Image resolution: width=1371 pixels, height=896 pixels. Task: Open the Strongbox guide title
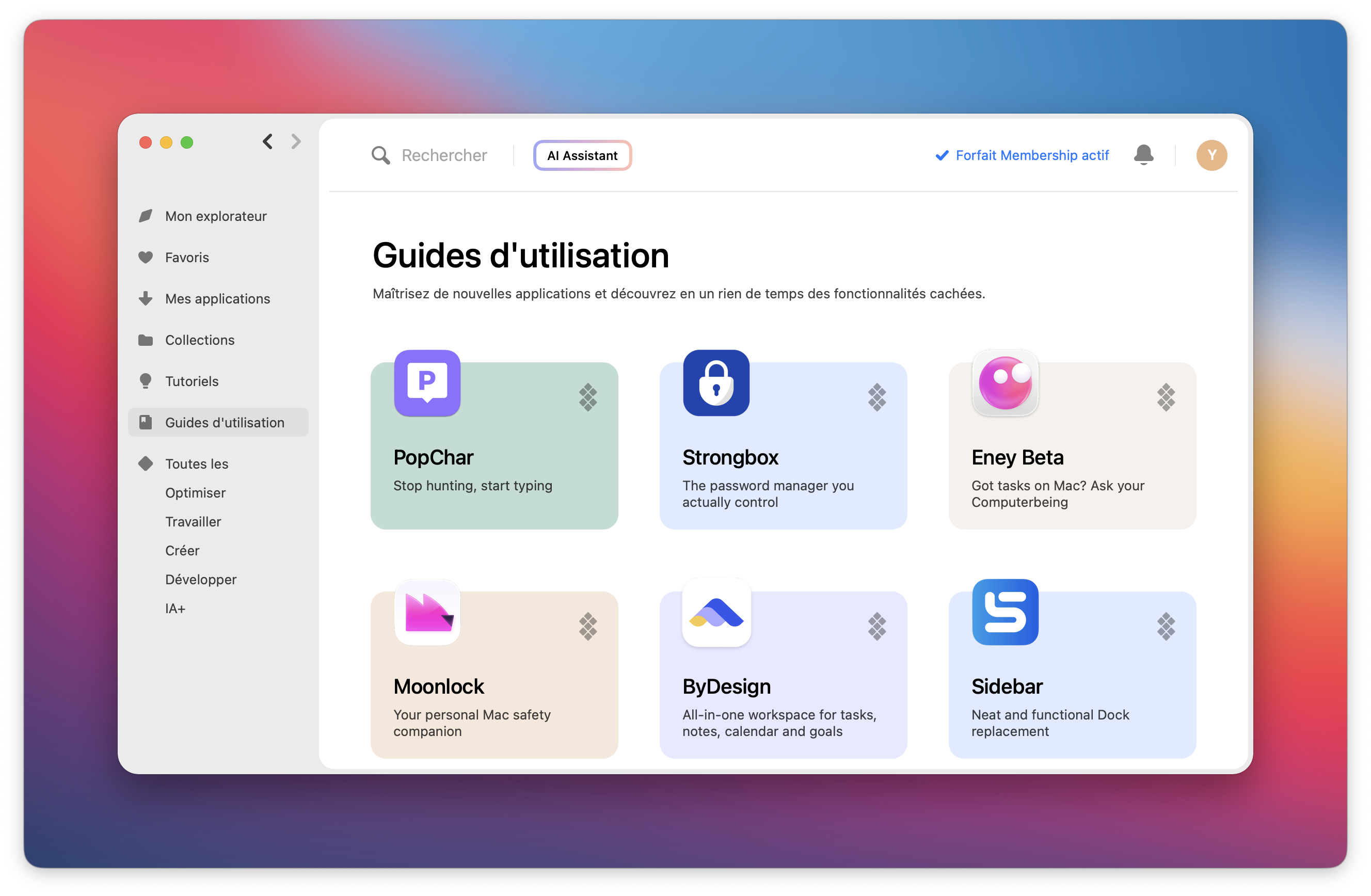point(730,457)
